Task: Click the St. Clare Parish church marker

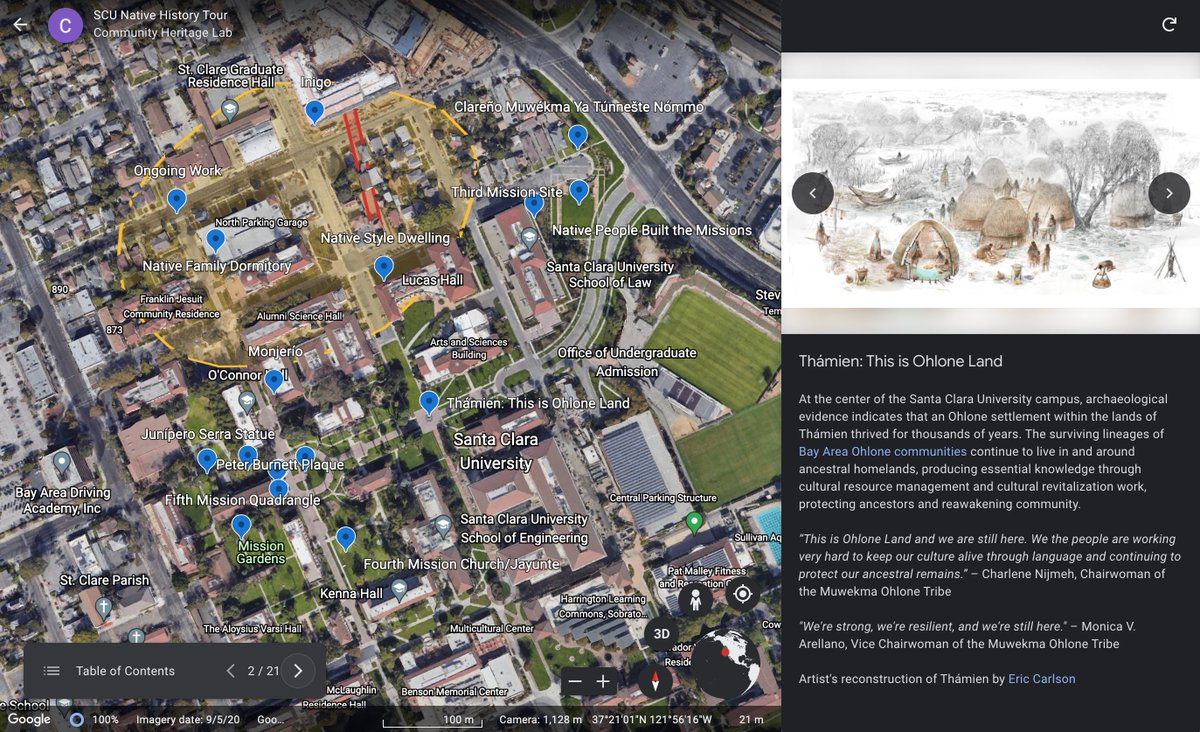Action: [x=103, y=606]
